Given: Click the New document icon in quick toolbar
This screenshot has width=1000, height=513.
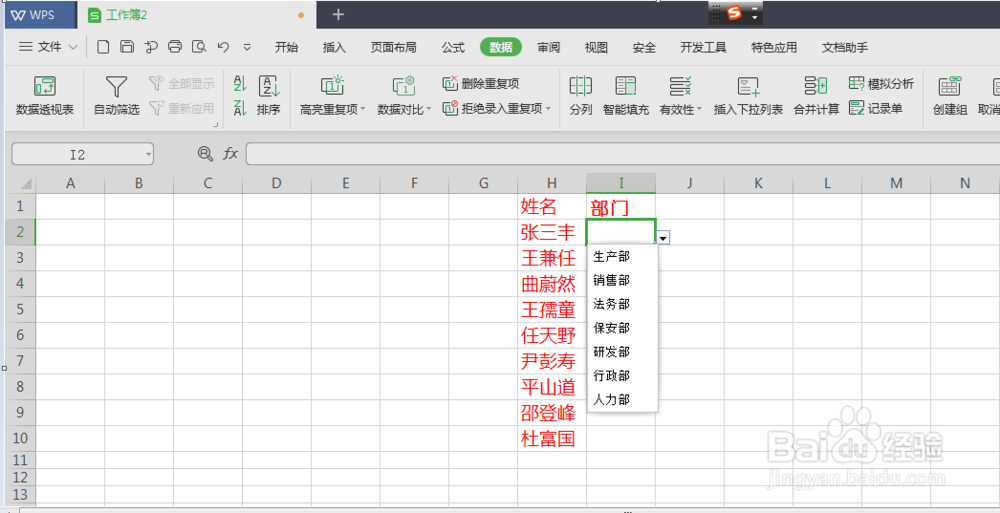Looking at the screenshot, I should 103,47.
